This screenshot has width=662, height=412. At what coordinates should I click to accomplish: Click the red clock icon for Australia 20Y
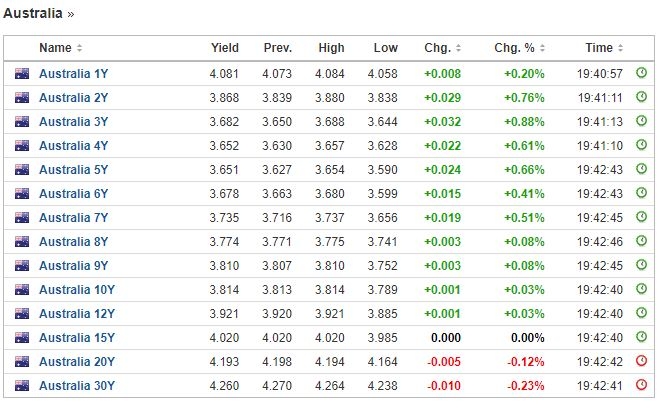click(x=641, y=361)
